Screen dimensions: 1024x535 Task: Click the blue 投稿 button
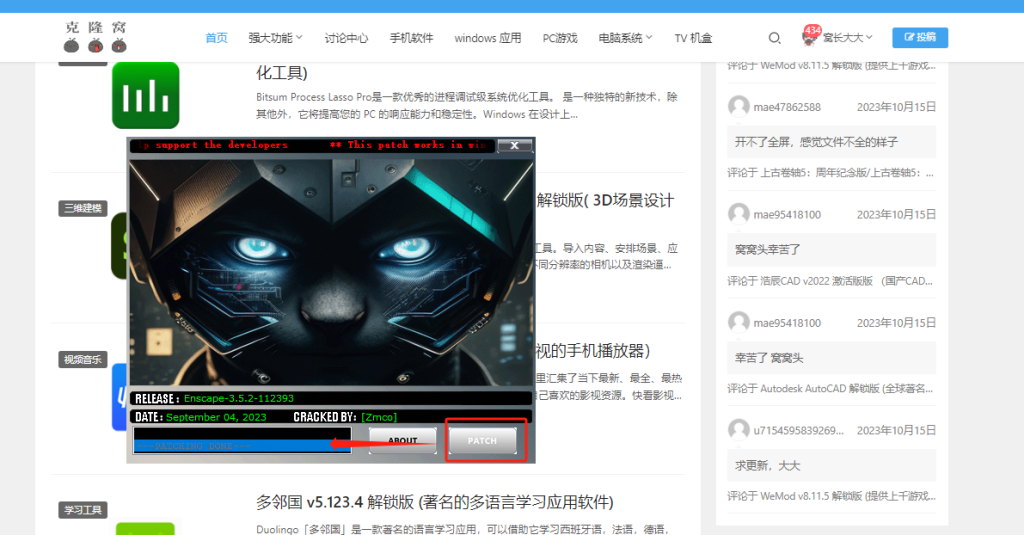click(x=920, y=37)
